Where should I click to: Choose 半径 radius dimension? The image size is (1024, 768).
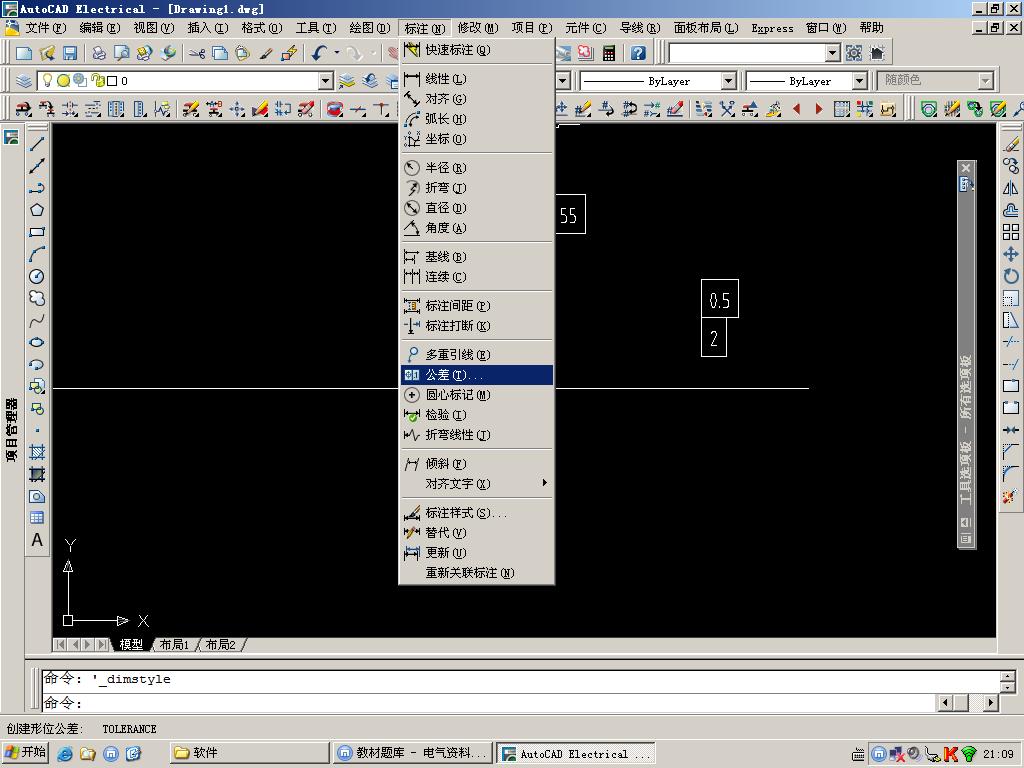pyautogui.click(x=476, y=168)
